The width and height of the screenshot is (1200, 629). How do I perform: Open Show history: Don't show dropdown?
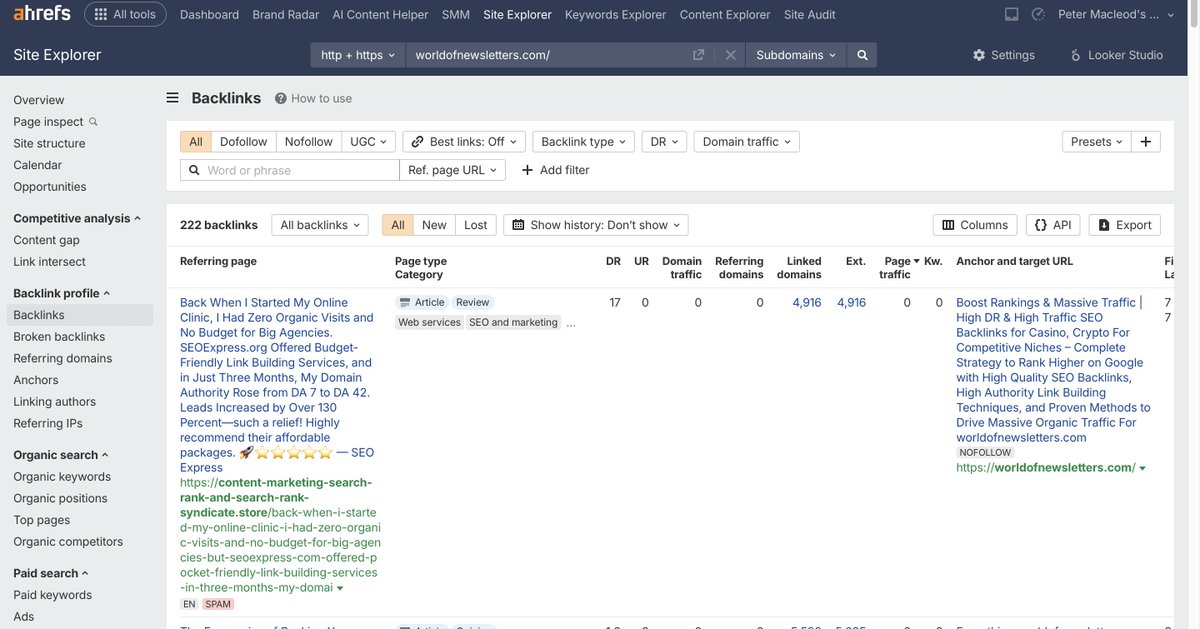(596, 225)
